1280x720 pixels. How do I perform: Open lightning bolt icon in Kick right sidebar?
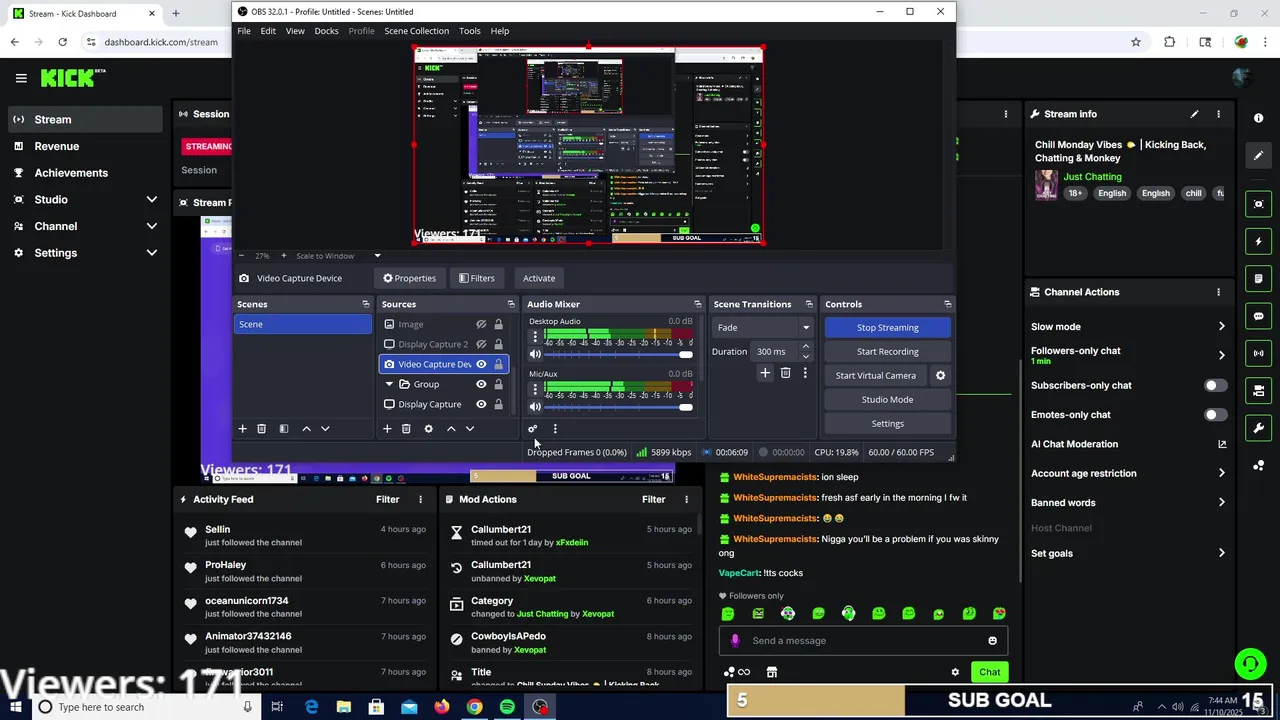click(x=1258, y=241)
